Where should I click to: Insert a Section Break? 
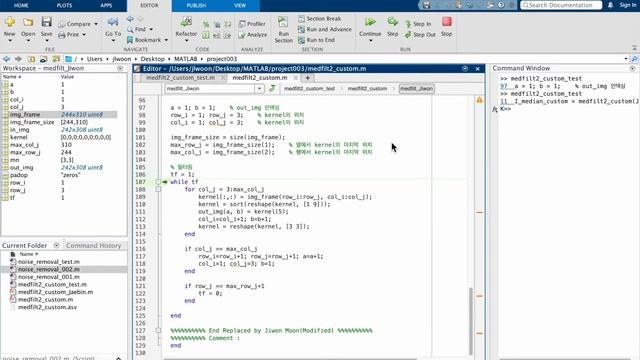tap(320, 19)
